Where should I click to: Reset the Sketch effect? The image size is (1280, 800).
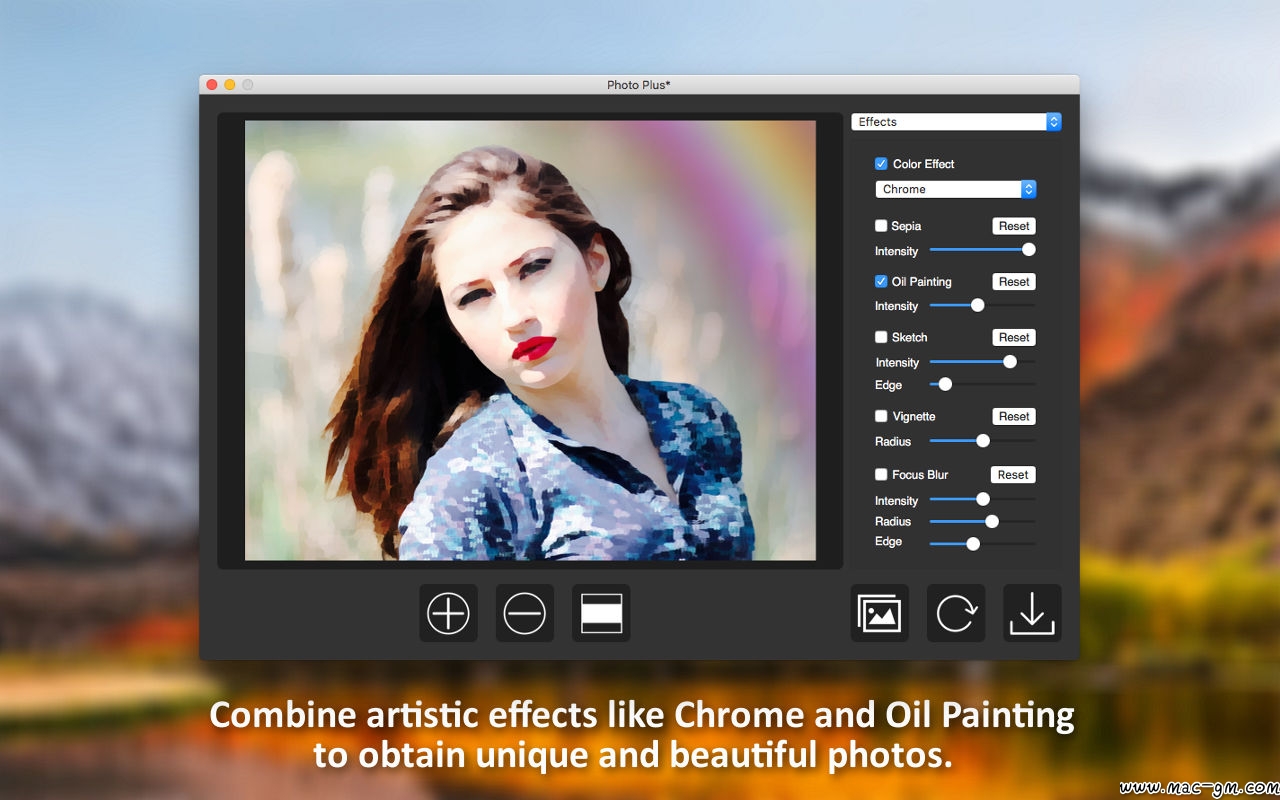point(1014,337)
